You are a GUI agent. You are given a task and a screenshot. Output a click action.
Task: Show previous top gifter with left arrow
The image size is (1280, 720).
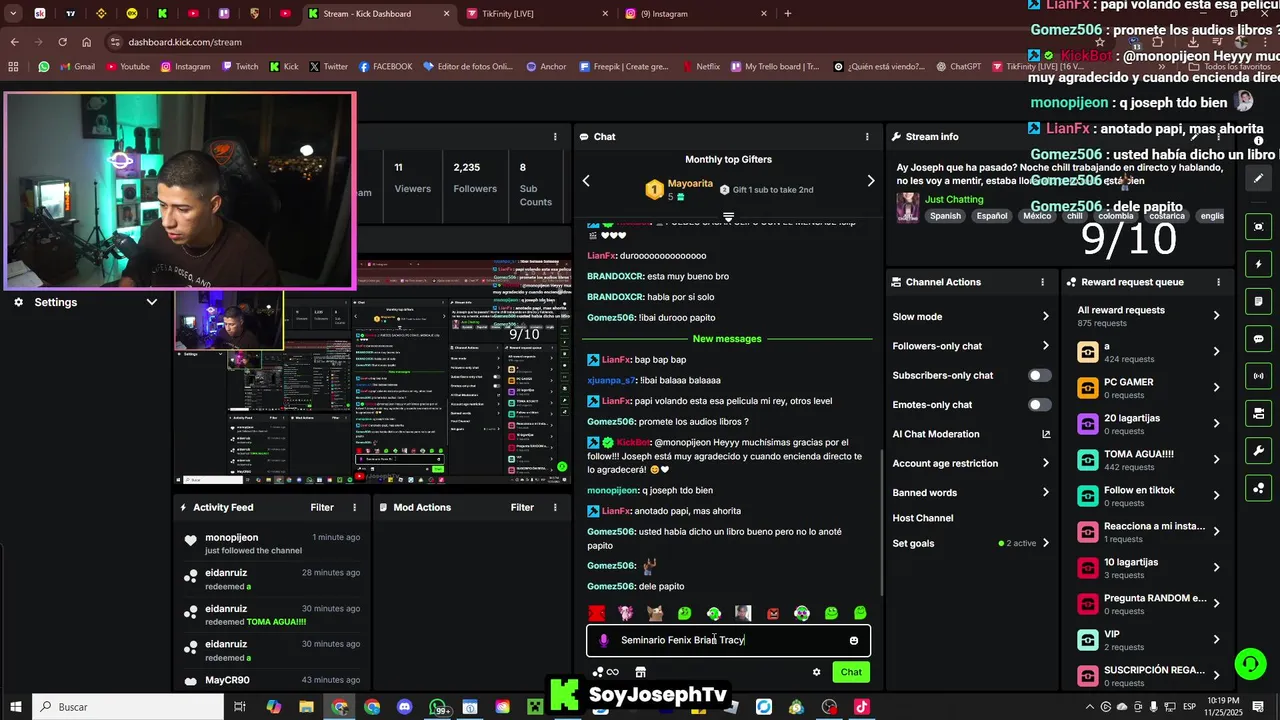click(x=586, y=181)
